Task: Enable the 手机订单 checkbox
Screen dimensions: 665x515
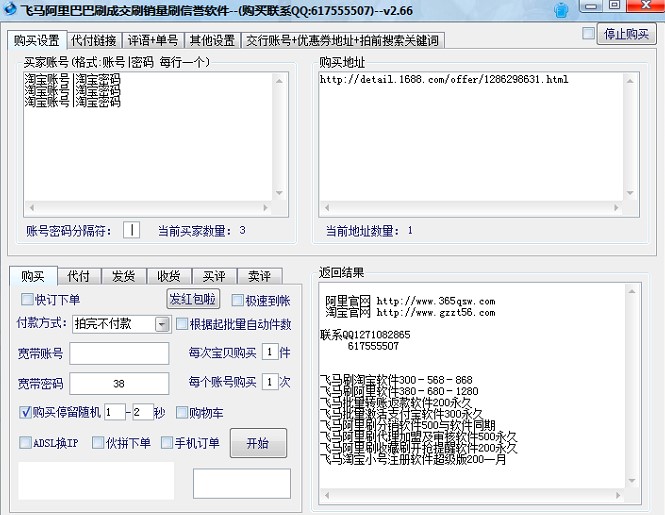Action: click(167, 443)
